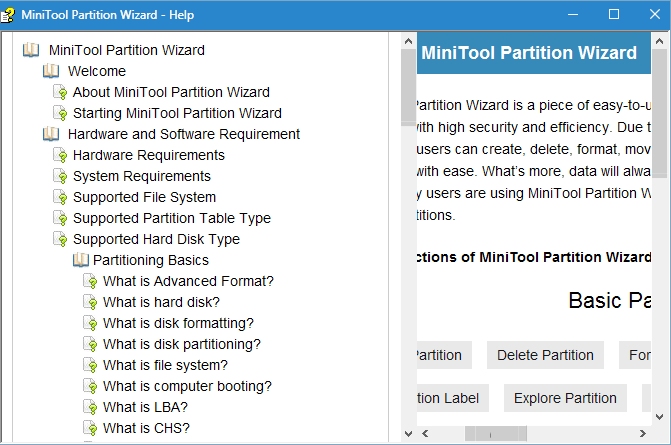Click the Delete Partition button

(545, 355)
